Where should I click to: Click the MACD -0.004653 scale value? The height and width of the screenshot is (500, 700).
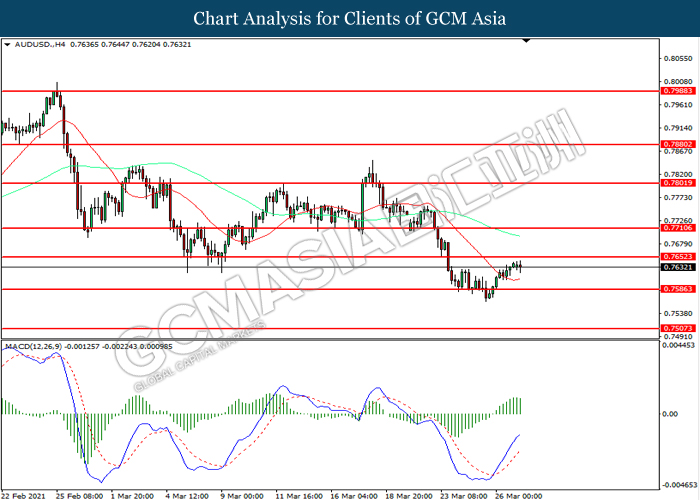pos(679,485)
